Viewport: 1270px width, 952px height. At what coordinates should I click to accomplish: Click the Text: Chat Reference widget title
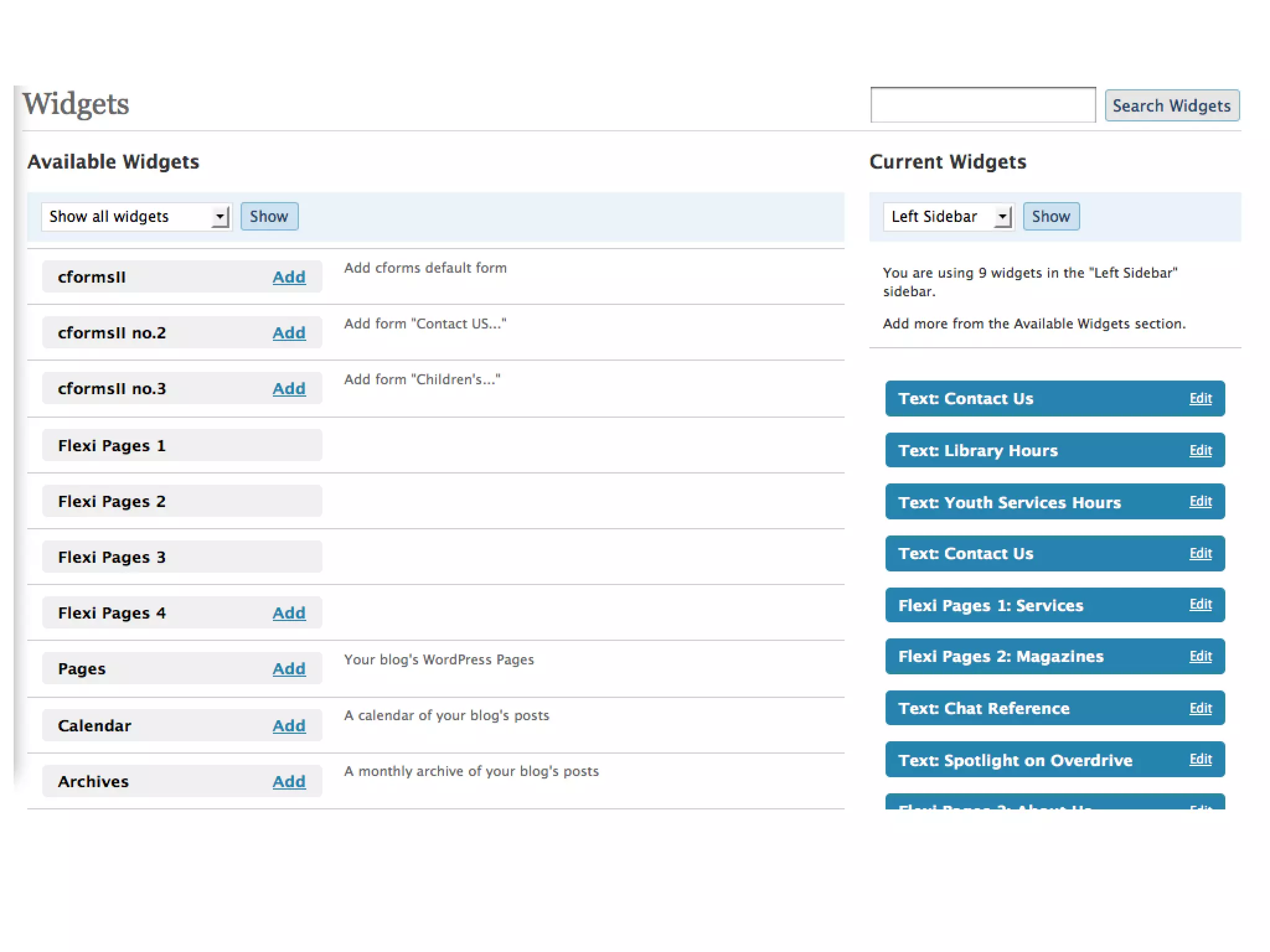coord(984,708)
